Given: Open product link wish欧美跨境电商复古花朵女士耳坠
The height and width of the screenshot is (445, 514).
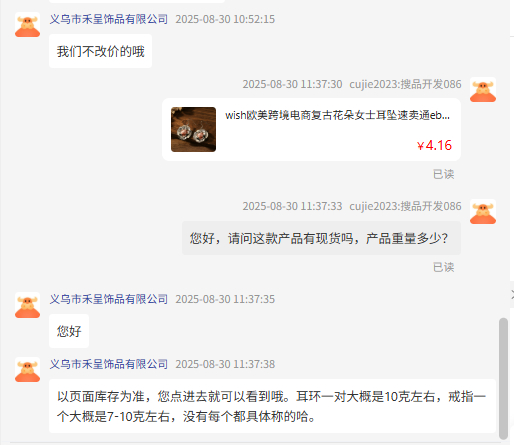Looking at the screenshot, I should click(337, 115).
